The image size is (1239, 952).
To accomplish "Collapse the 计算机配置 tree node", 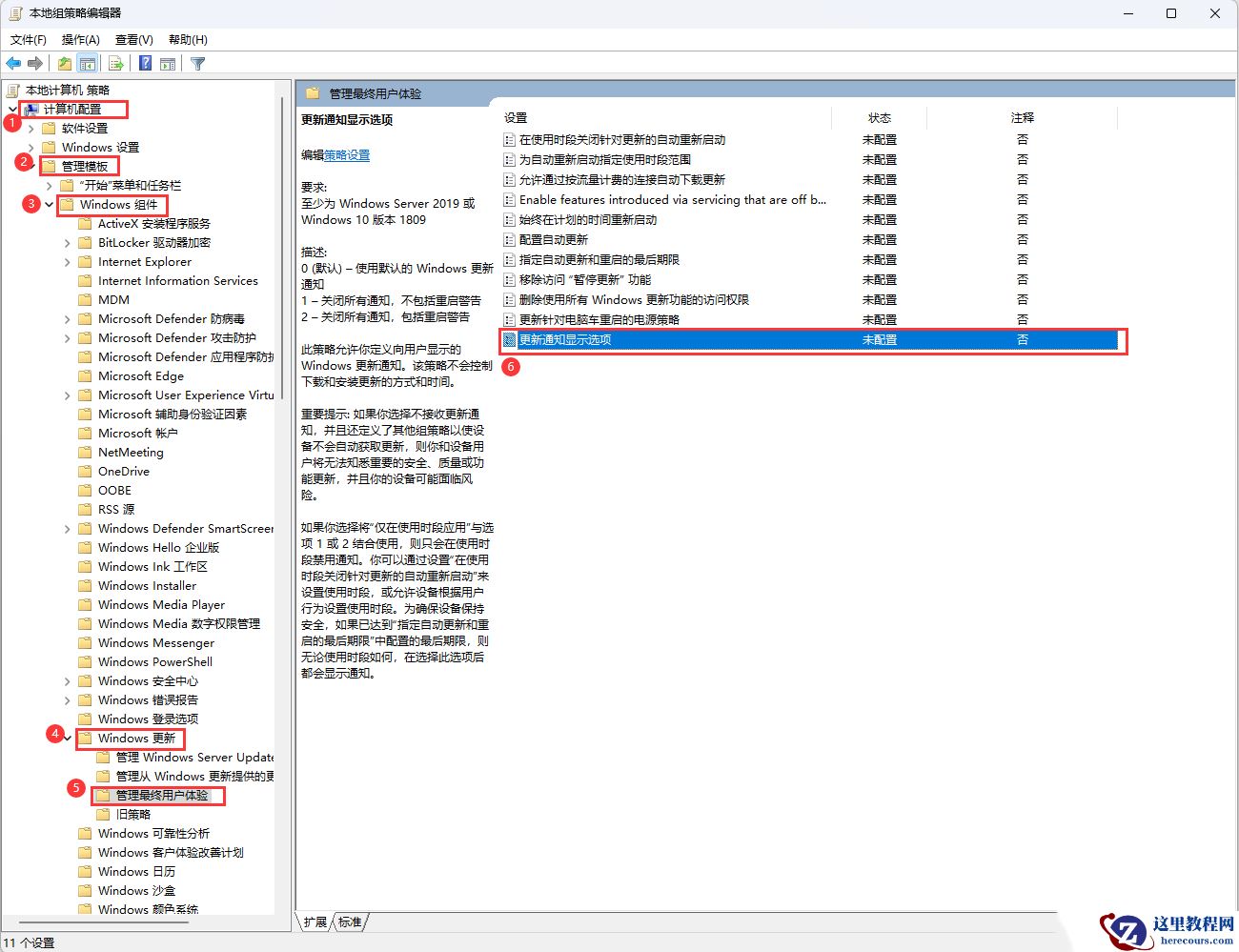I will 11,109.
